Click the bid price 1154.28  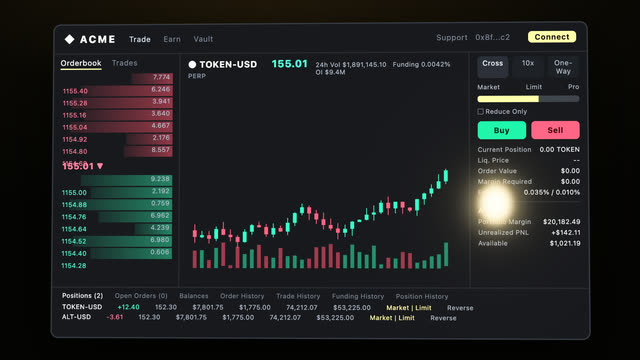tap(74, 266)
